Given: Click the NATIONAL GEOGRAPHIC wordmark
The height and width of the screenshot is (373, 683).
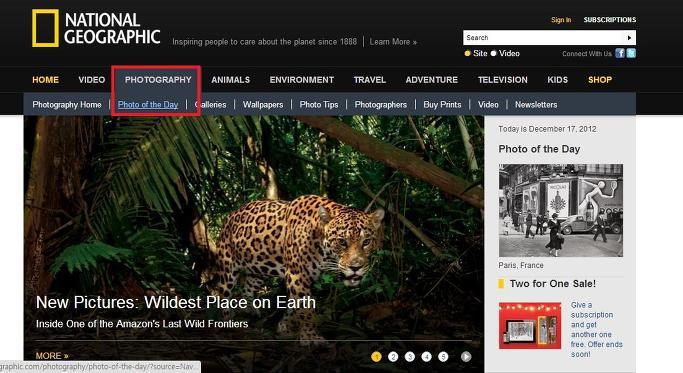Looking at the screenshot, I should pyautogui.click(x=112, y=28).
